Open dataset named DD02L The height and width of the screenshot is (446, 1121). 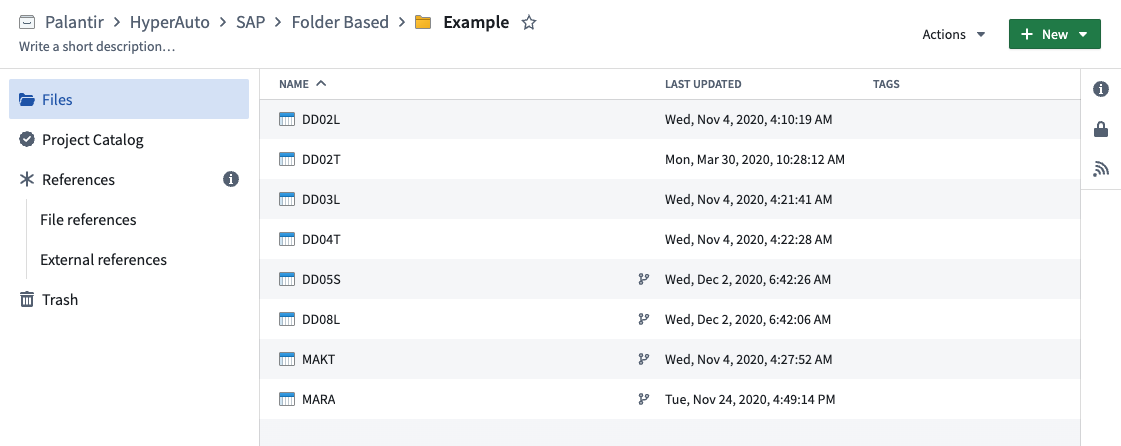[x=321, y=119]
